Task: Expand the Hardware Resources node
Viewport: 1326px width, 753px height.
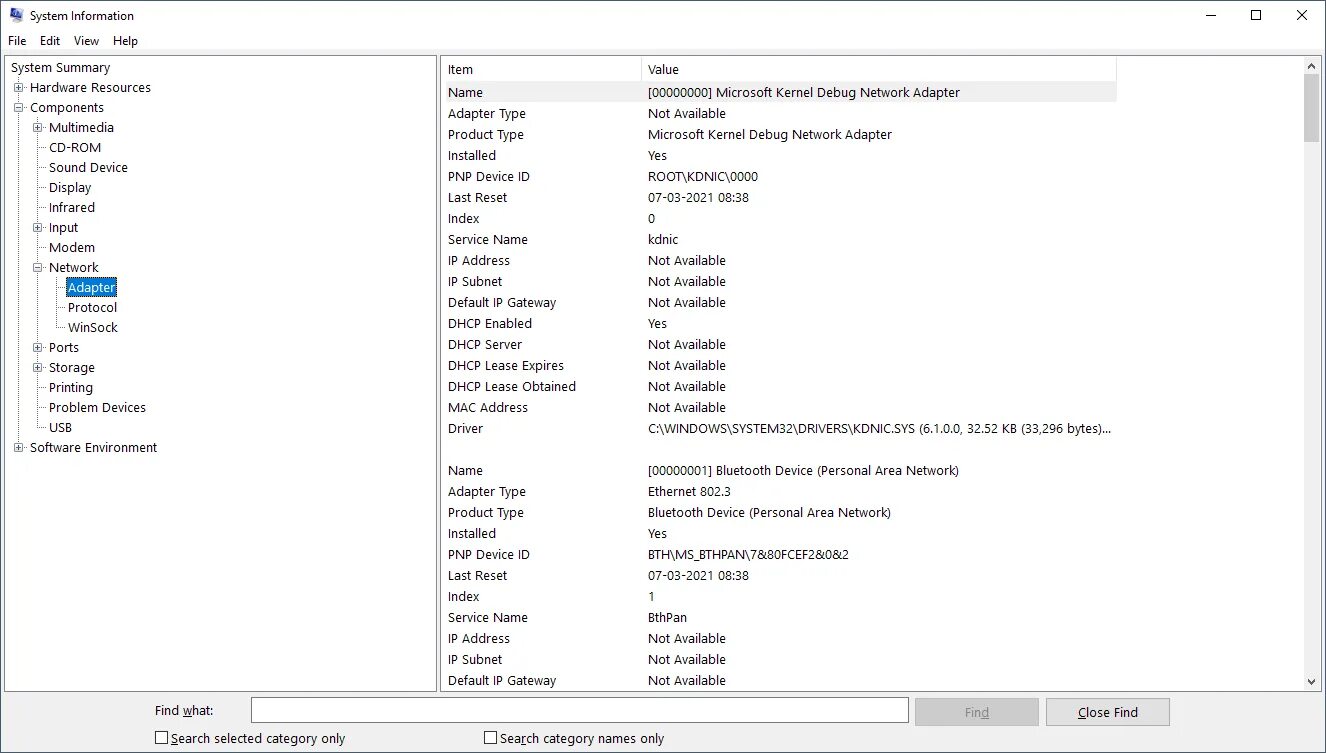Action: tap(18, 88)
